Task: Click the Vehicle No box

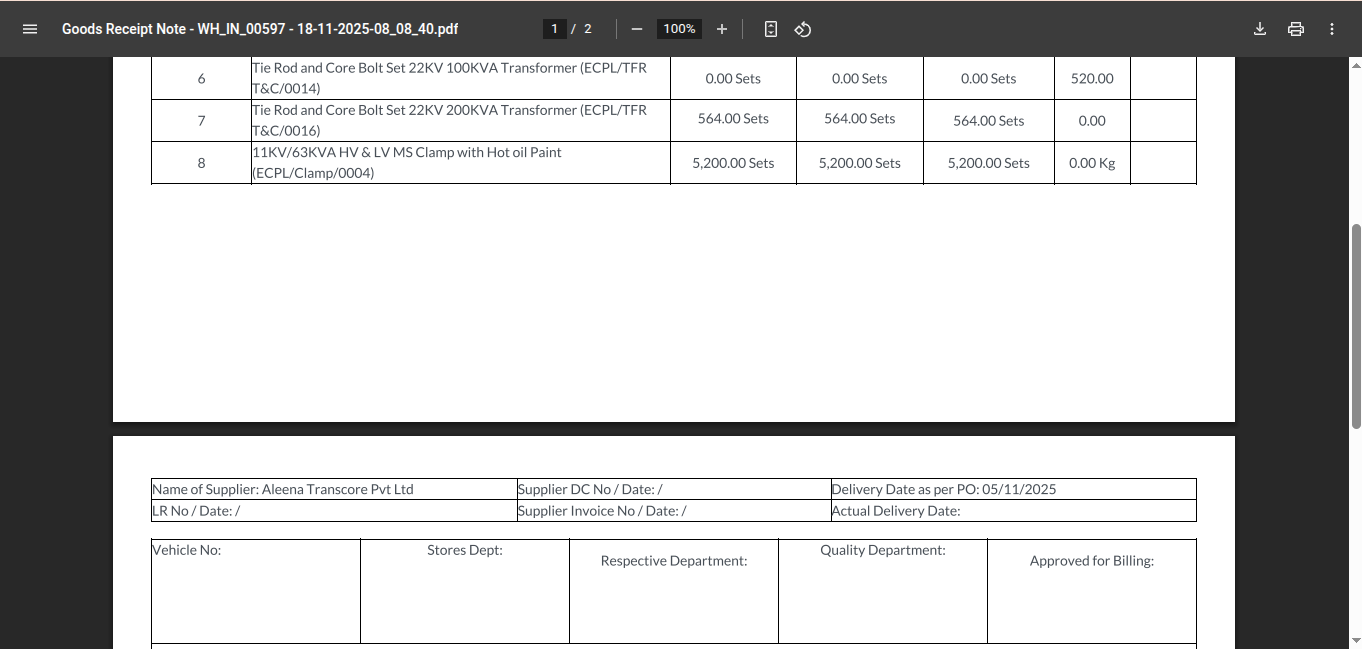Action: click(255, 591)
